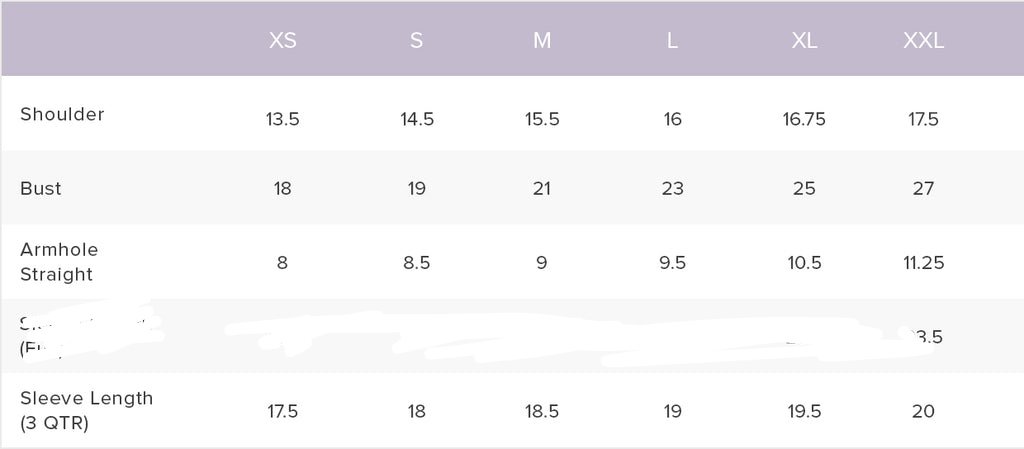Select the Armhole value 11.25
Screen dimensions: 1024x449
click(x=923, y=263)
